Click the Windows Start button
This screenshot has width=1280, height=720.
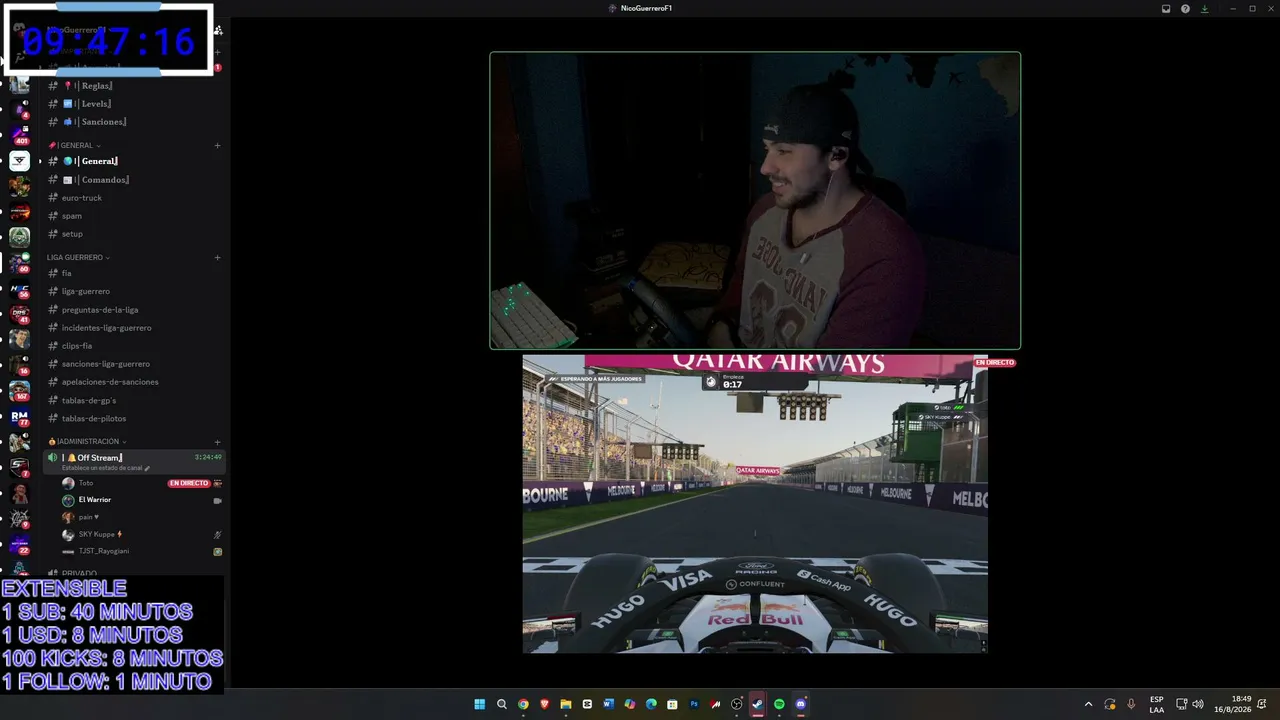coord(480,704)
